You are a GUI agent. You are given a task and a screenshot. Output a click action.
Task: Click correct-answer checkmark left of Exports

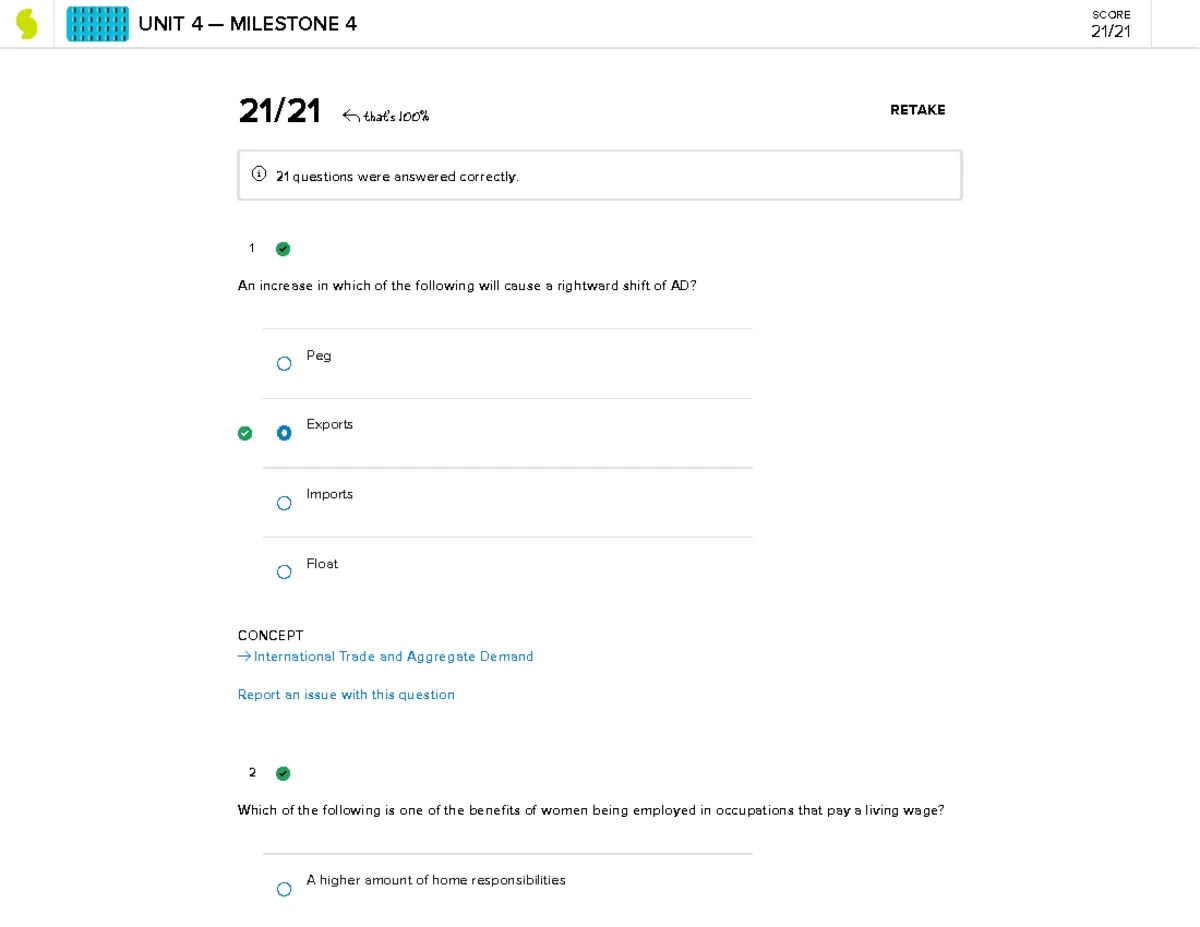(x=245, y=433)
